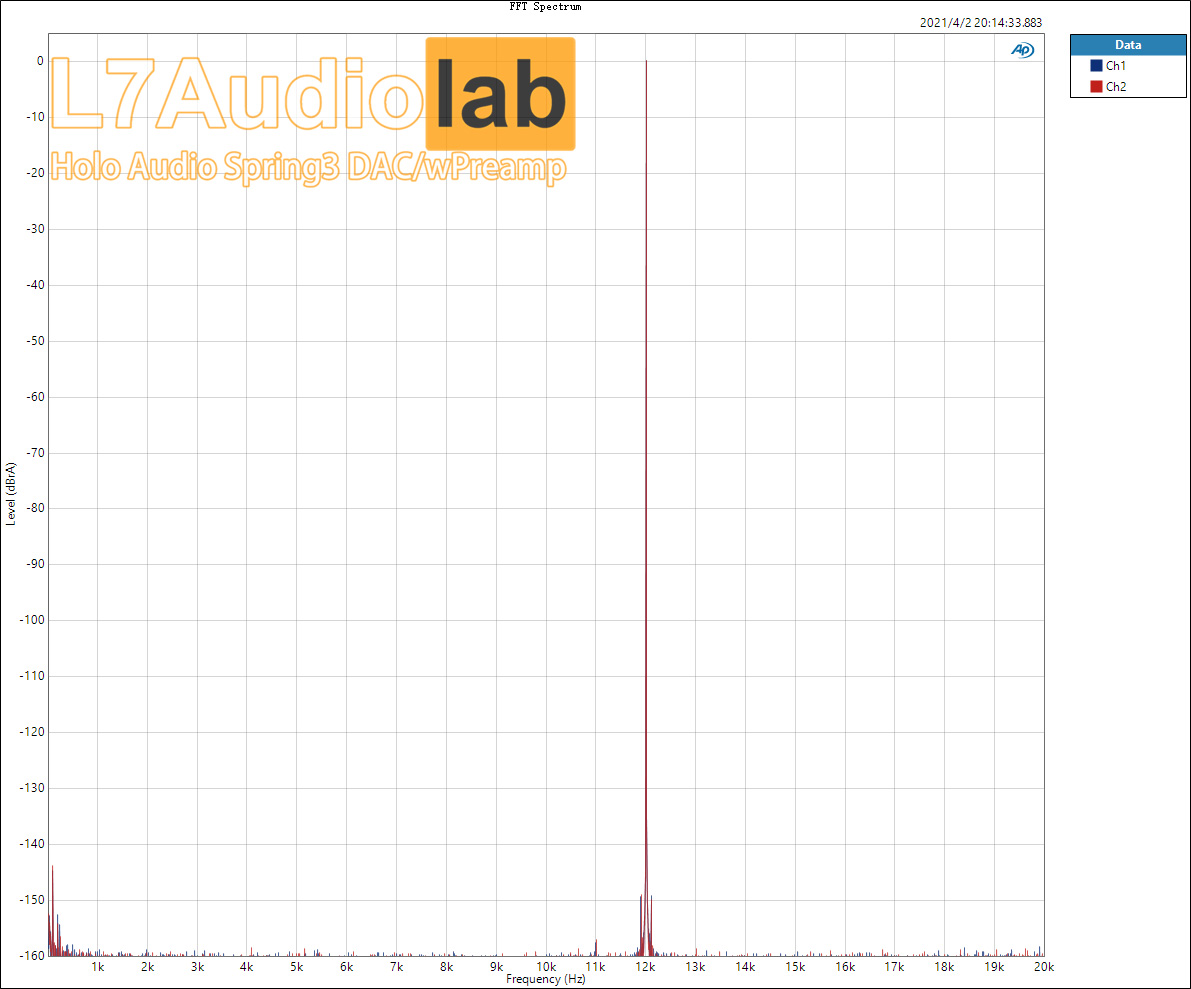
Task: Click the 1k frequency tick label
Action: coord(98,967)
